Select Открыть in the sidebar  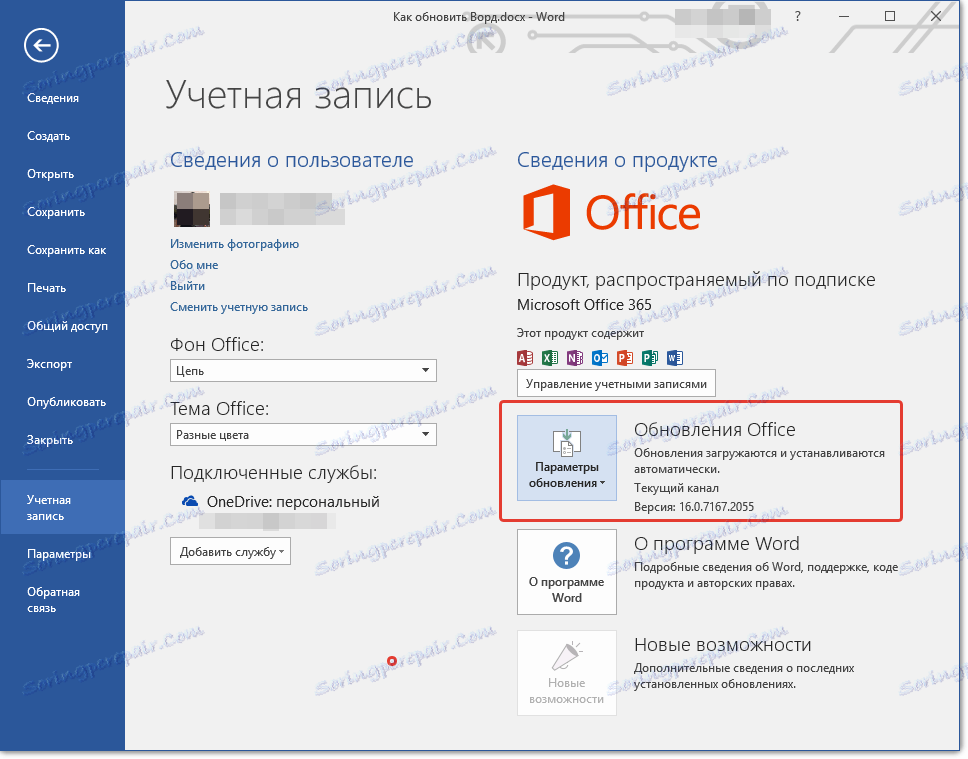click(x=51, y=174)
